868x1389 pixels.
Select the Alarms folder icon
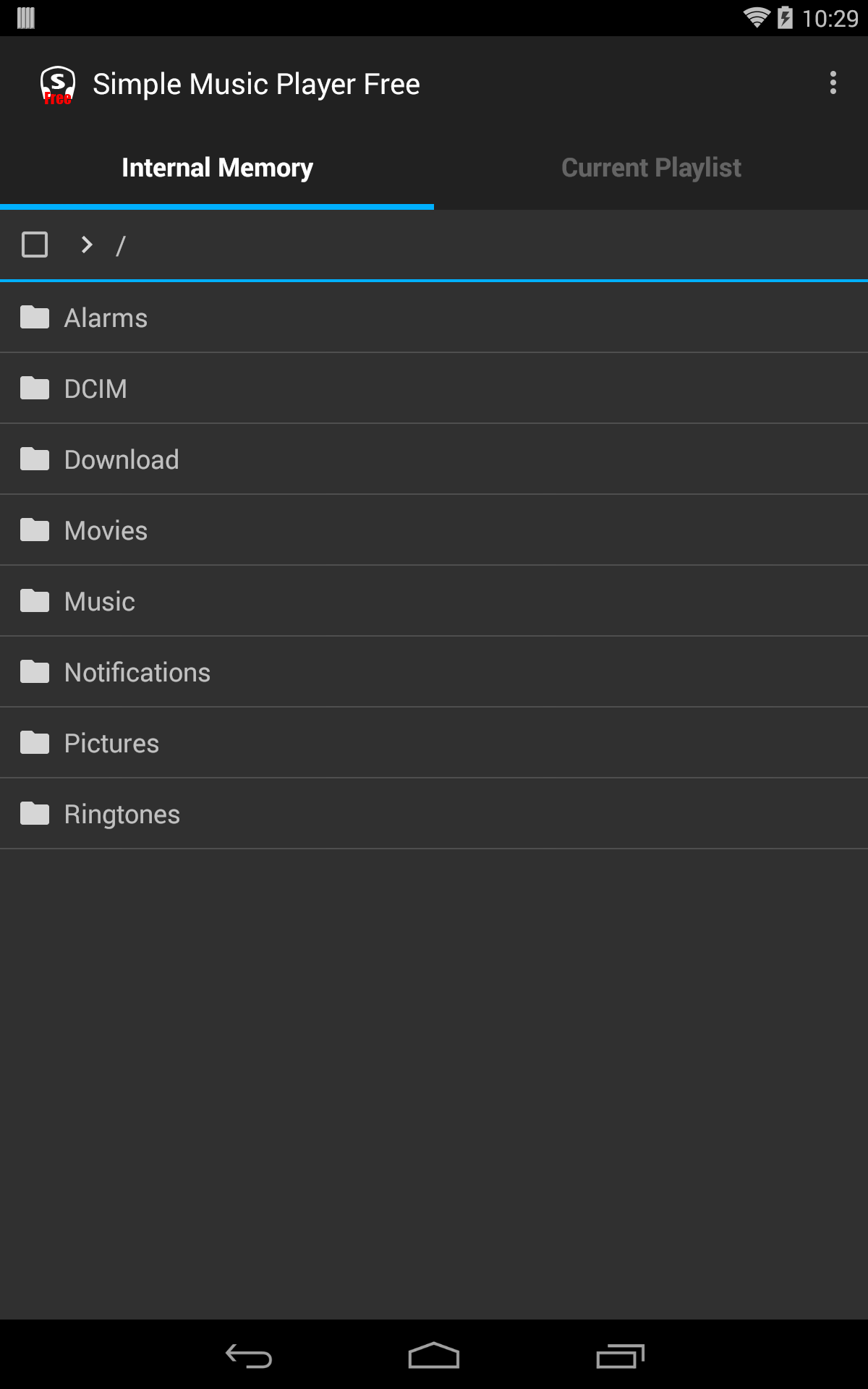[35, 317]
